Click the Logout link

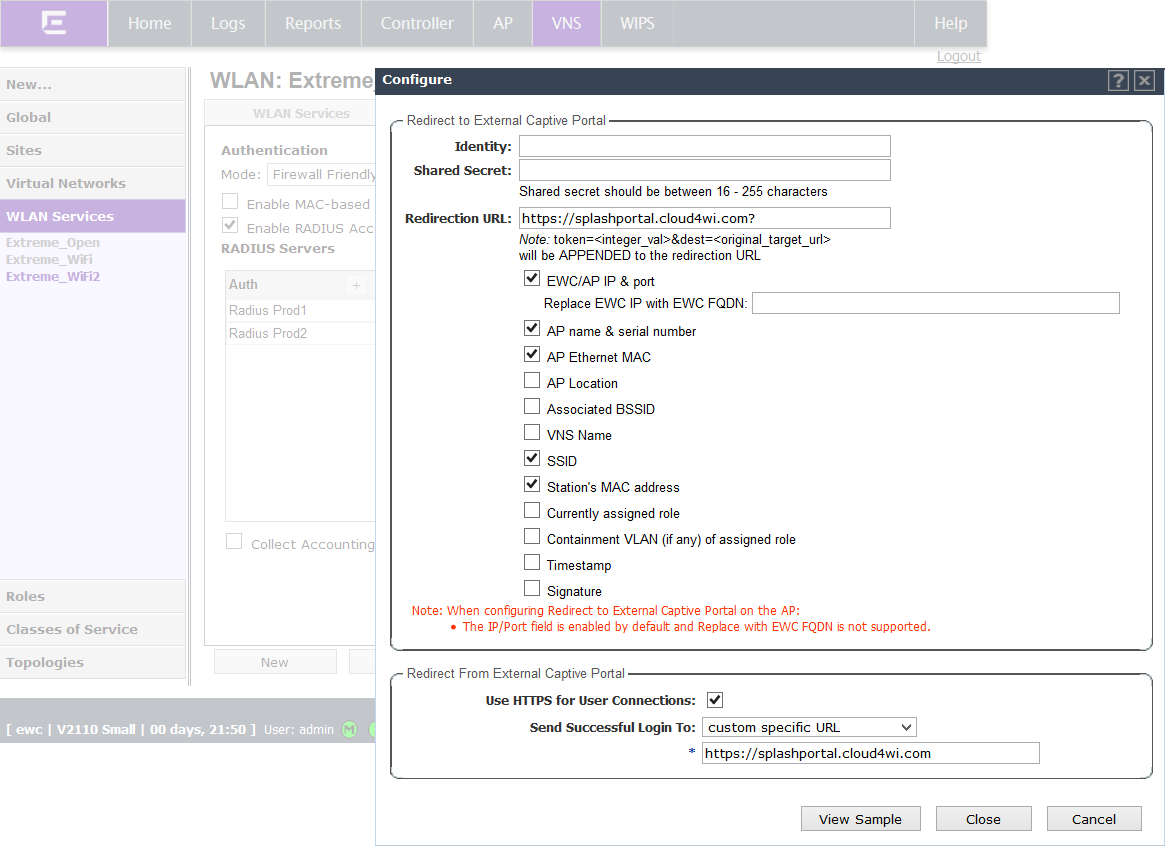coord(958,56)
